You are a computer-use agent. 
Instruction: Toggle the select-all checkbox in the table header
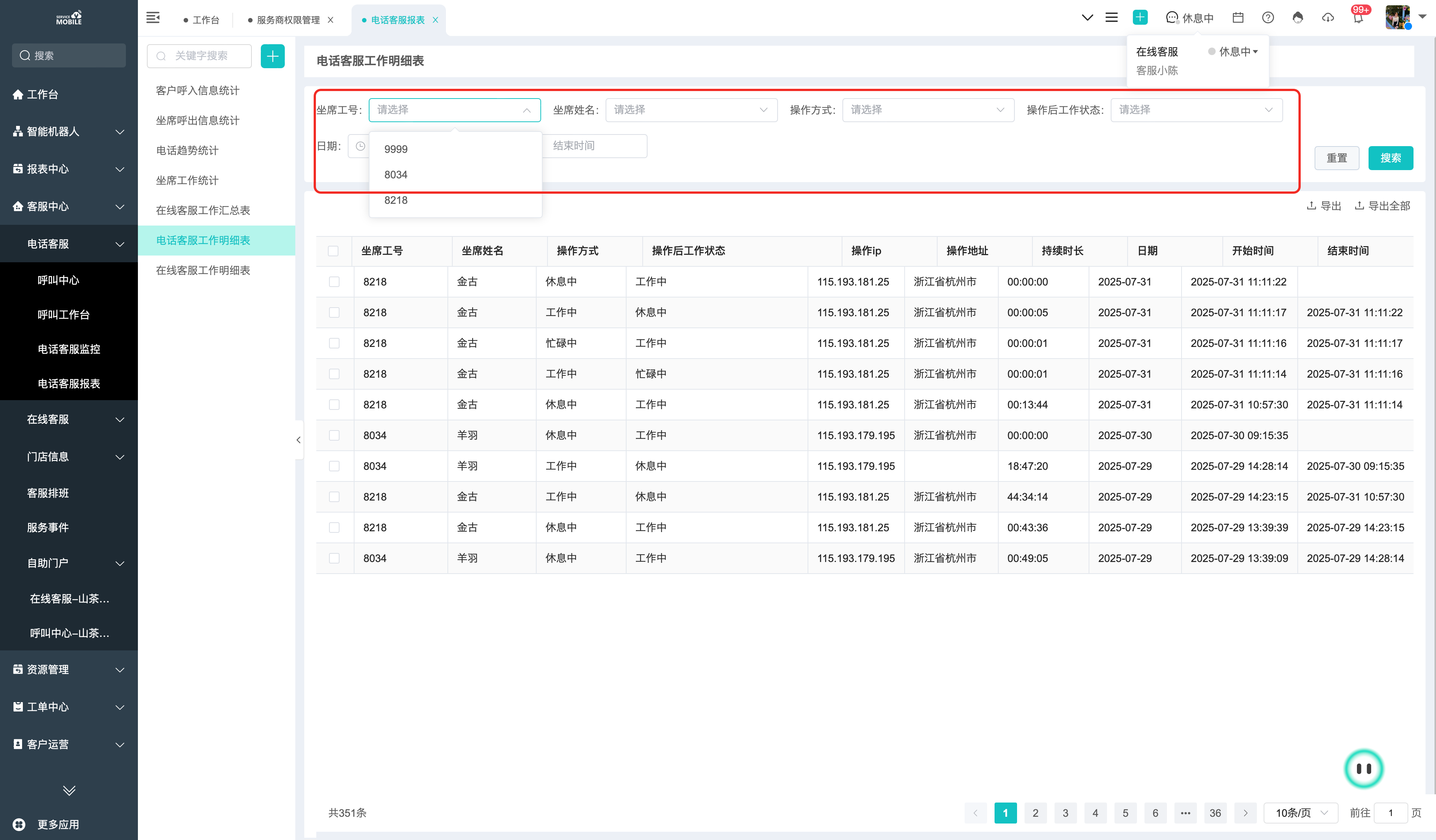click(x=334, y=251)
